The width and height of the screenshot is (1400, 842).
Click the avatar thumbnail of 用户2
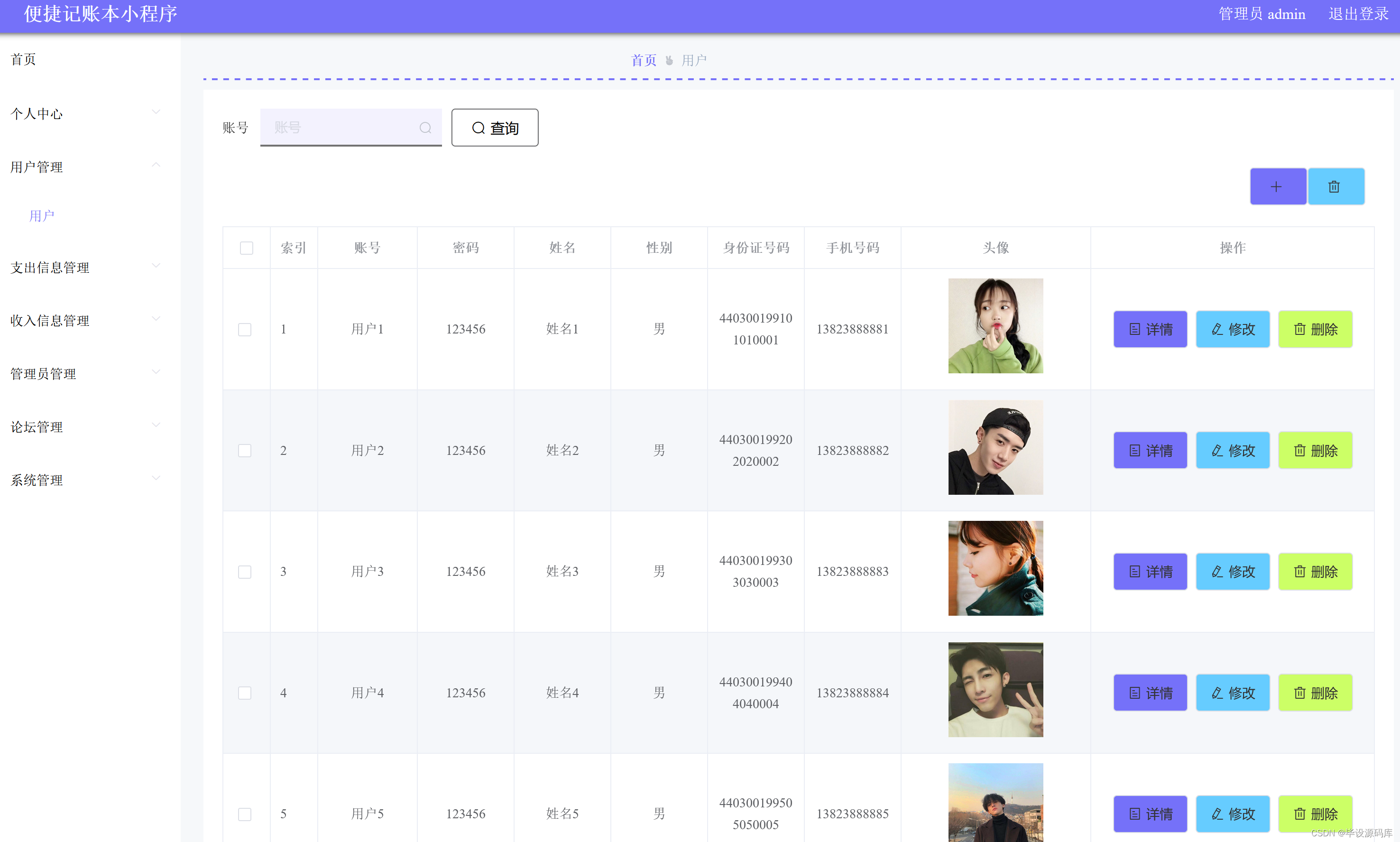(x=995, y=448)
